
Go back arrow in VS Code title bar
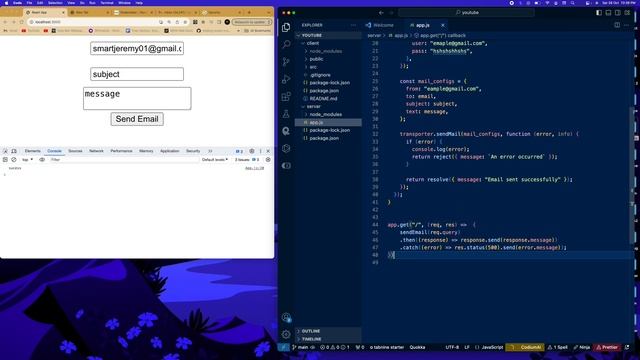381,13
